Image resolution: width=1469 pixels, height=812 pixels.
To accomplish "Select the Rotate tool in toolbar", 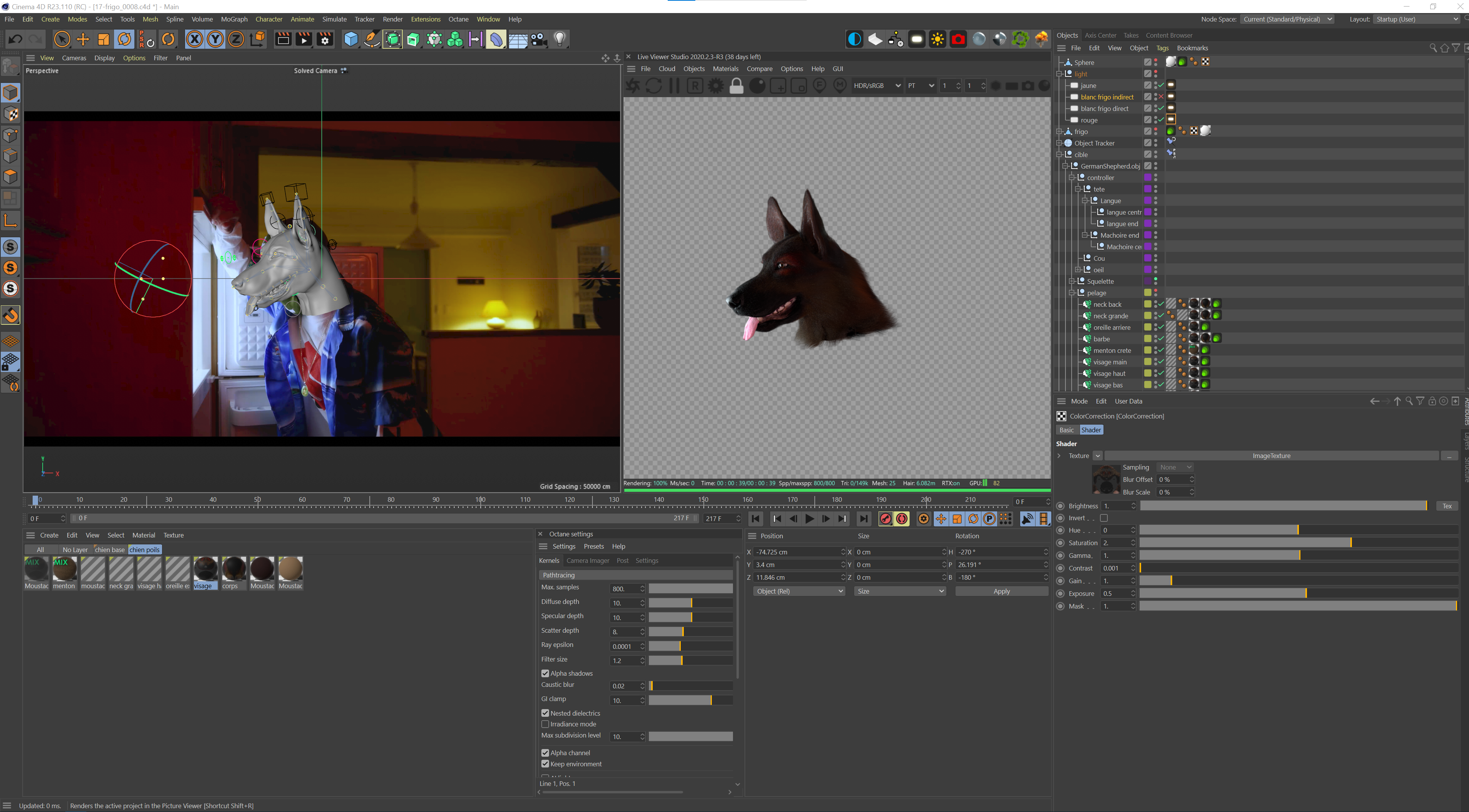I will (x=124, y=39).
